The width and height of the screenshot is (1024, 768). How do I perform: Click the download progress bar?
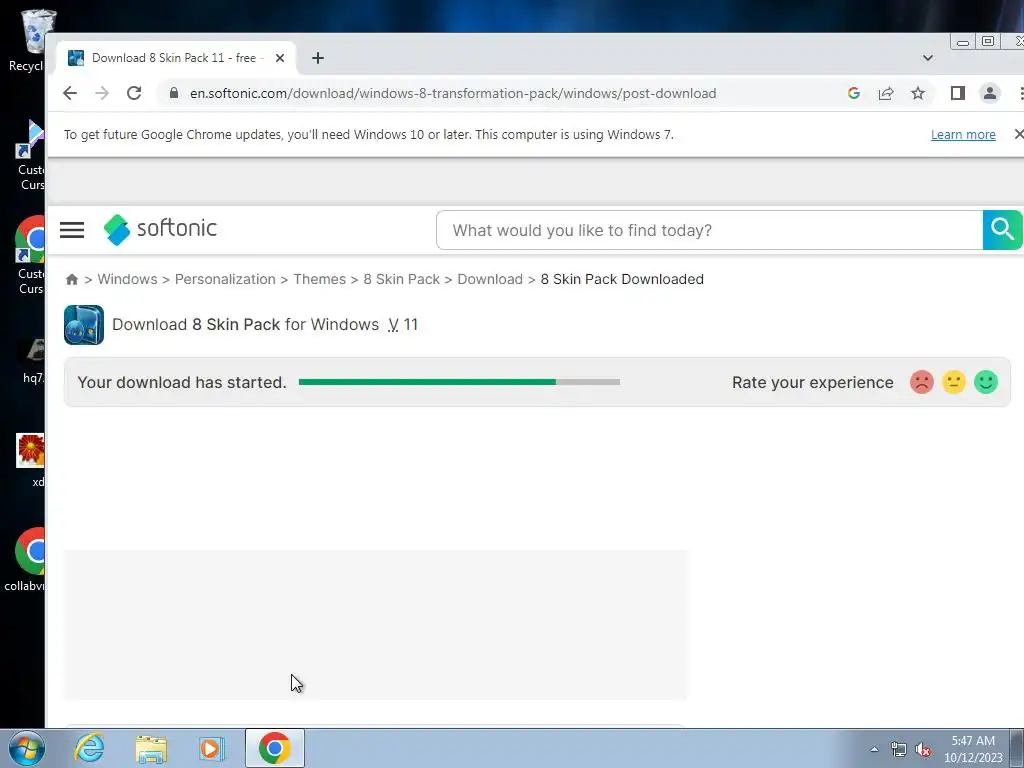459,382
